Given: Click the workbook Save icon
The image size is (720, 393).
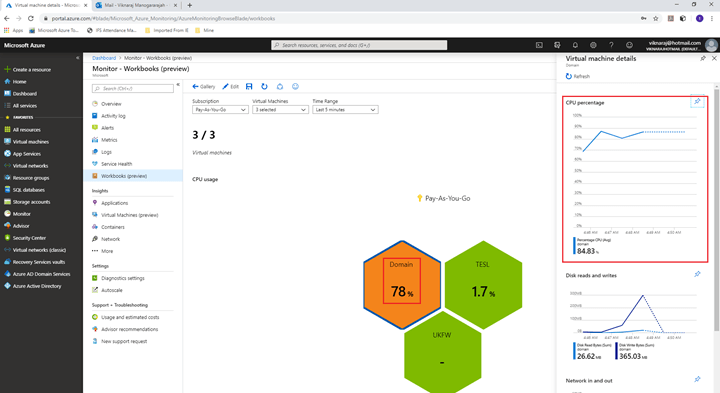Looking at the screenshot, I should [249, 86].
